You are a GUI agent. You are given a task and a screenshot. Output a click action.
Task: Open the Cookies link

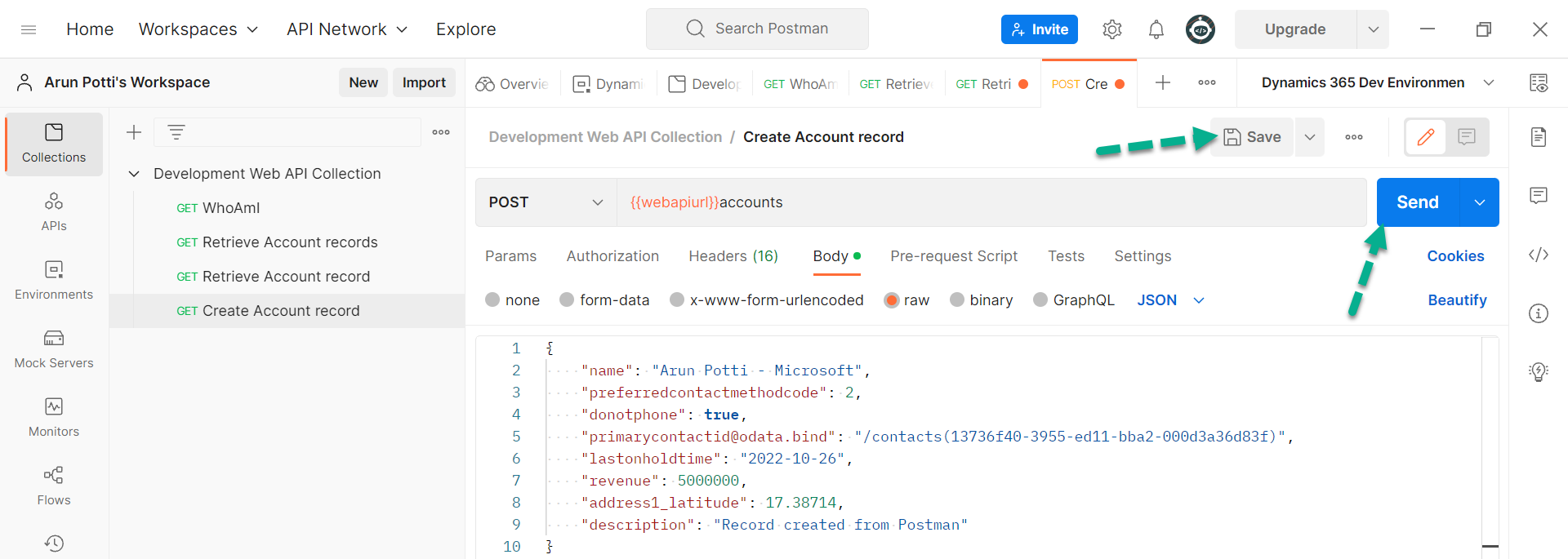pos(1455,256)
